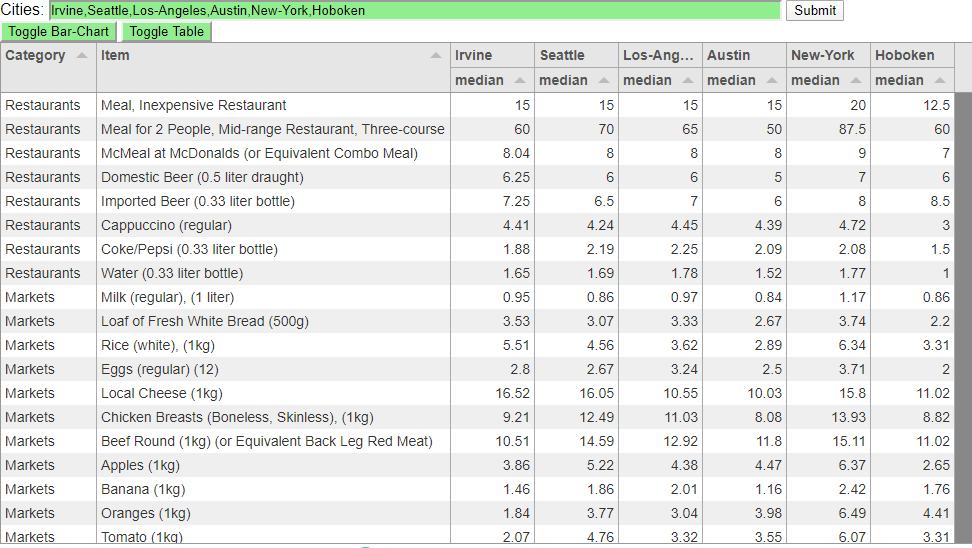The height and width of the screenshot is (548, 972).
Task: Click Austin value 4.39
Action: (769, 225)
